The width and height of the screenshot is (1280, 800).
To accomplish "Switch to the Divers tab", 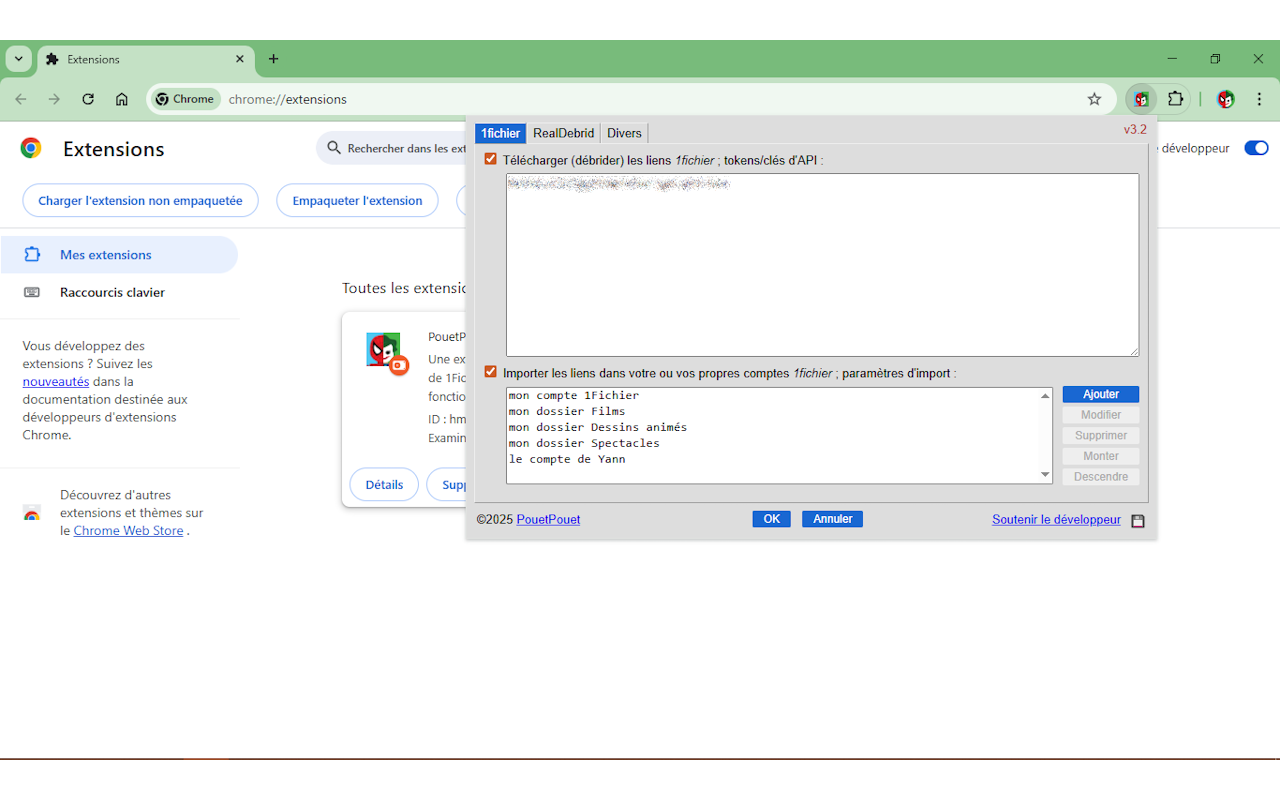I will pos(624,133).
